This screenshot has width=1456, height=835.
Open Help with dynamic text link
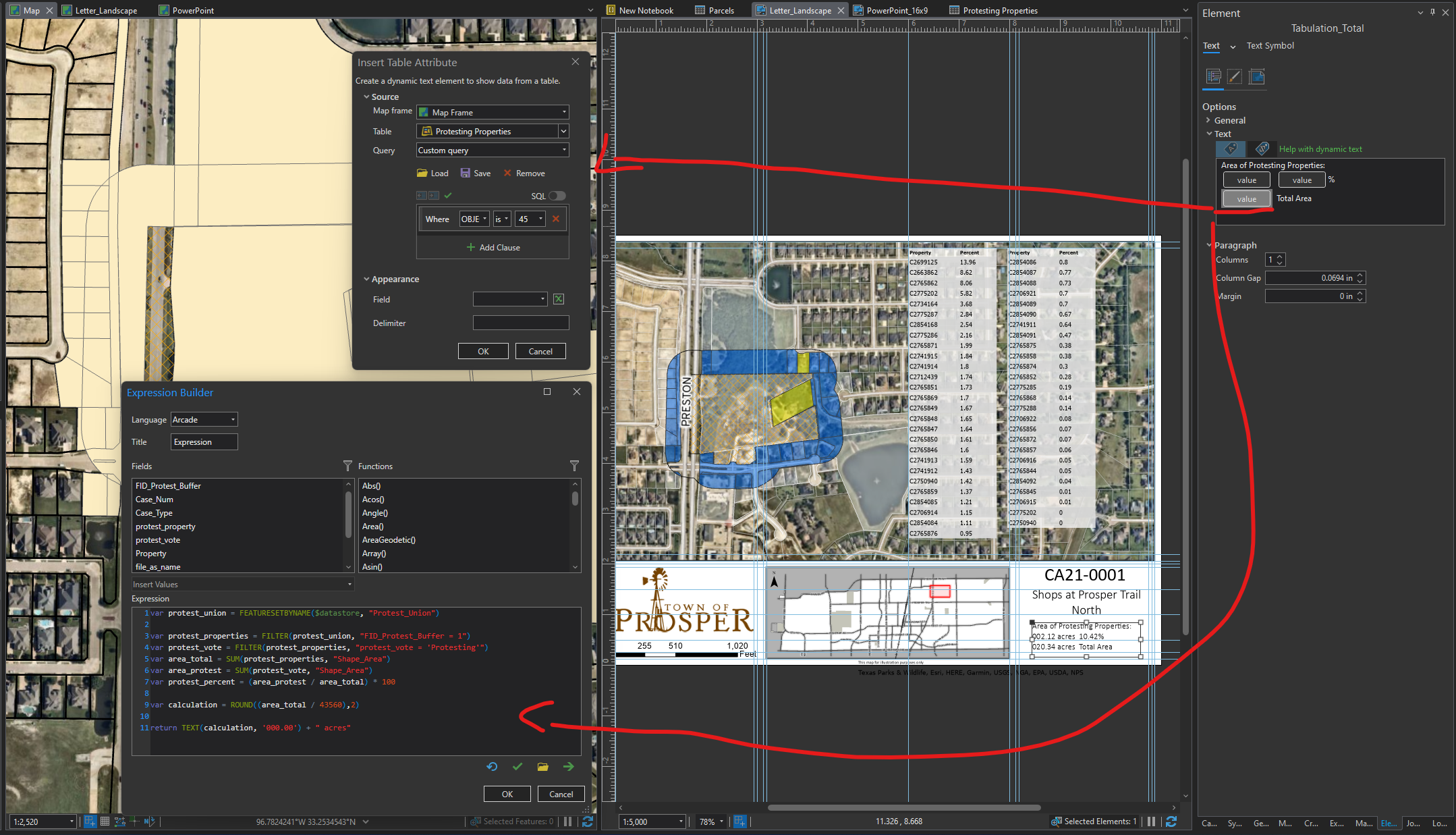click(x=1320, y=149)
